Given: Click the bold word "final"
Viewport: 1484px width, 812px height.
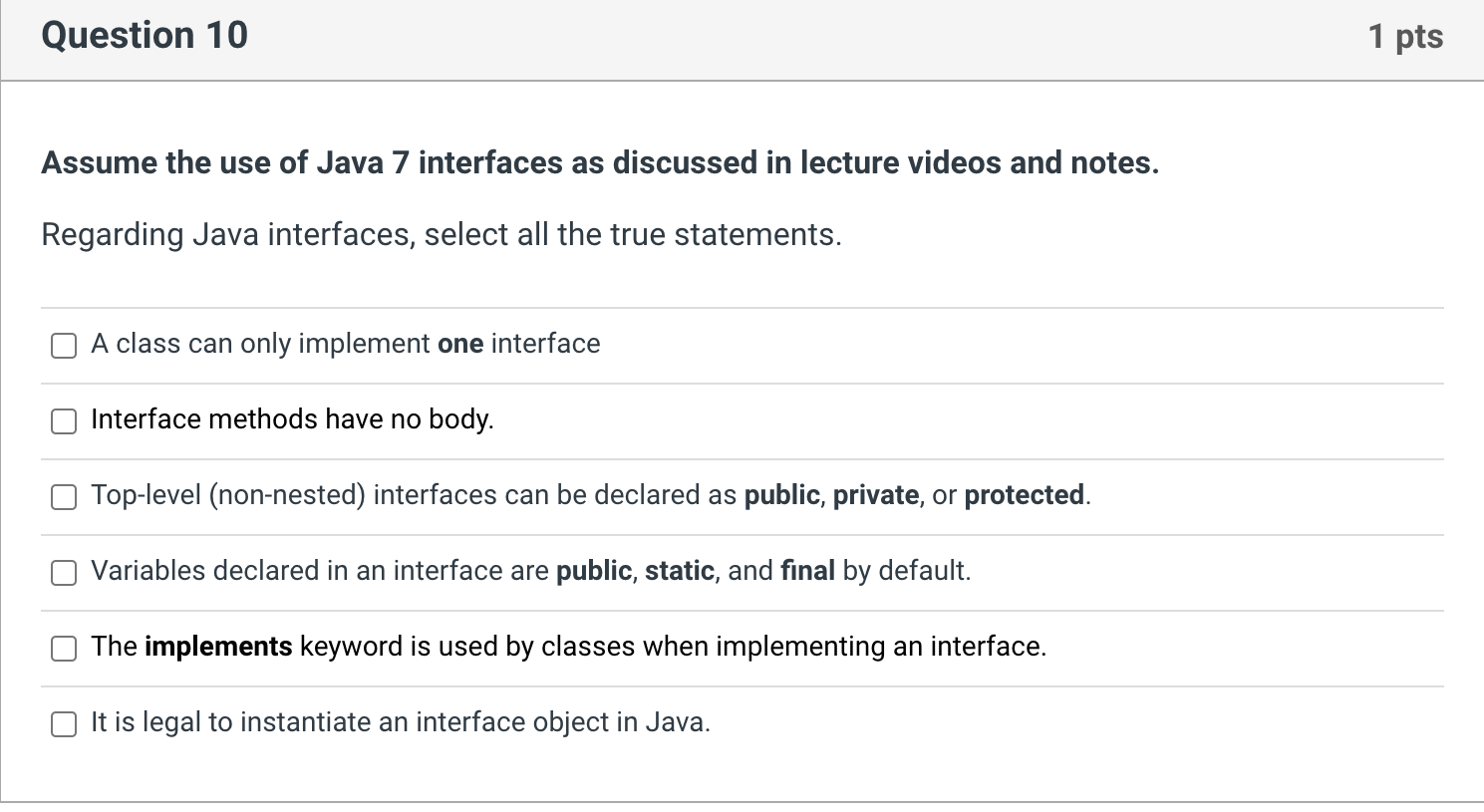Looking at the screenshot, I should [x=807, y=571].
